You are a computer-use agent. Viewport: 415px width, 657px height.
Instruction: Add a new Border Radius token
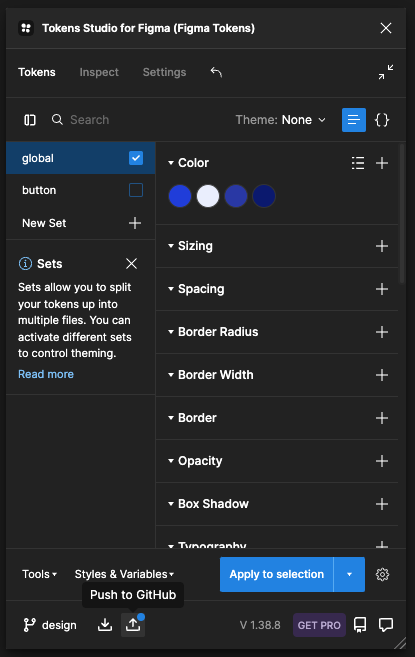[381, 332]
